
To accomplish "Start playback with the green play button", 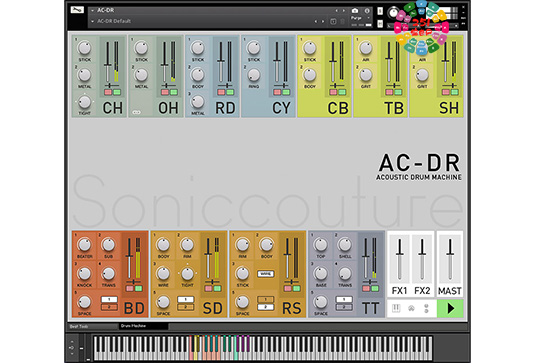I will [x=450, y=308].
